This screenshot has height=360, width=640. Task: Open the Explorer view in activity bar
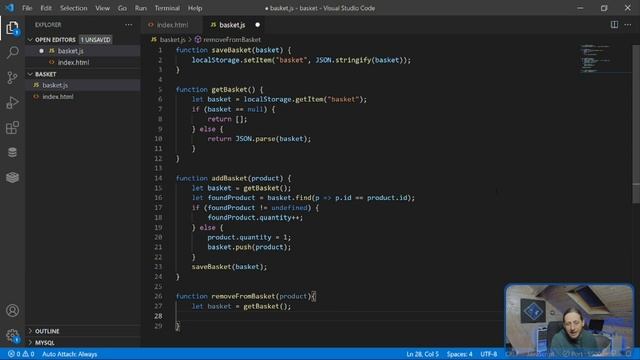click(12, 28)
